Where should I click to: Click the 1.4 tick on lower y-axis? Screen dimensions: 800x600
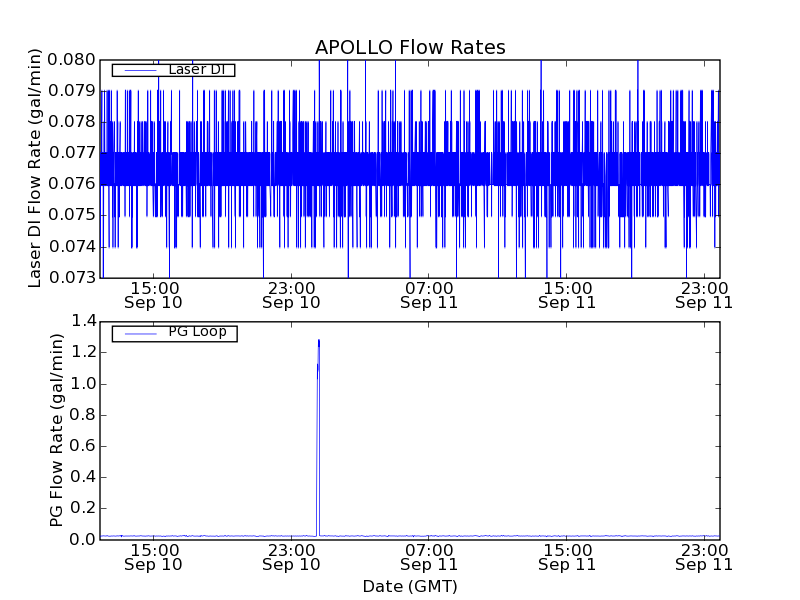[x=84, y=321]
